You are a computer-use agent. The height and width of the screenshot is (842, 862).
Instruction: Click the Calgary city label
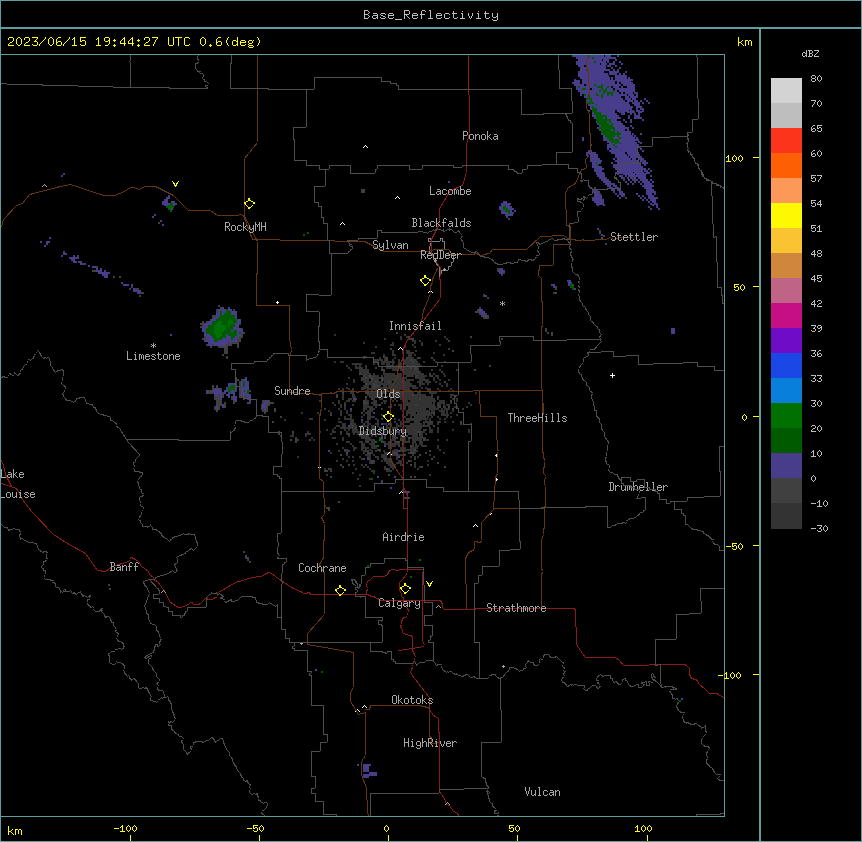399,603
